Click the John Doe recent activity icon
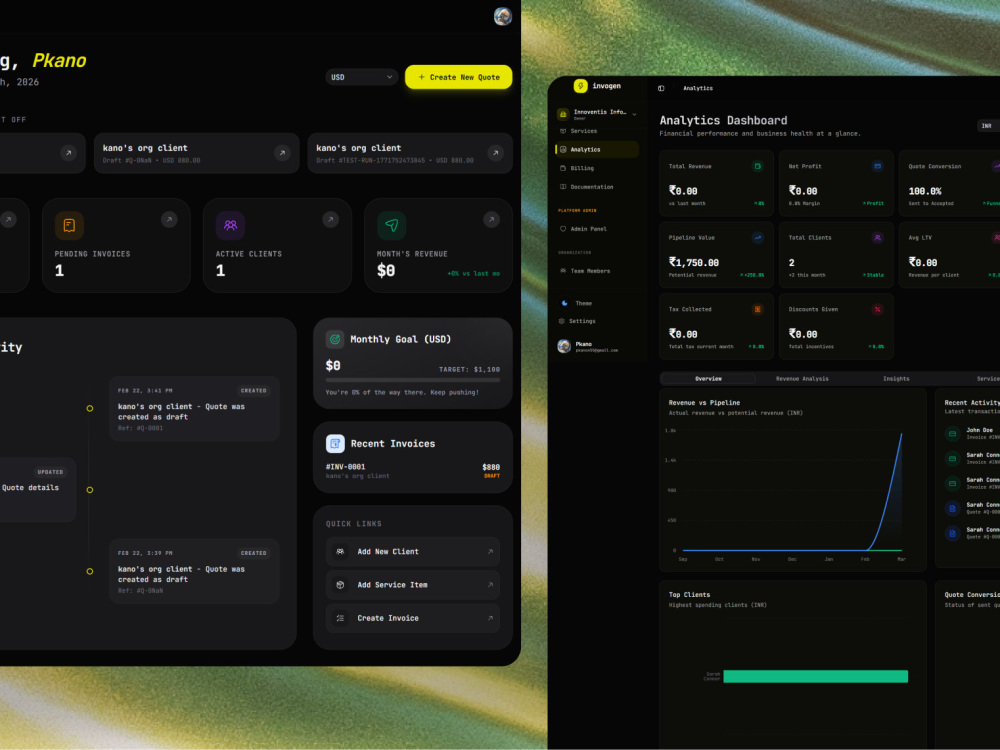 [x=952, y=434]
